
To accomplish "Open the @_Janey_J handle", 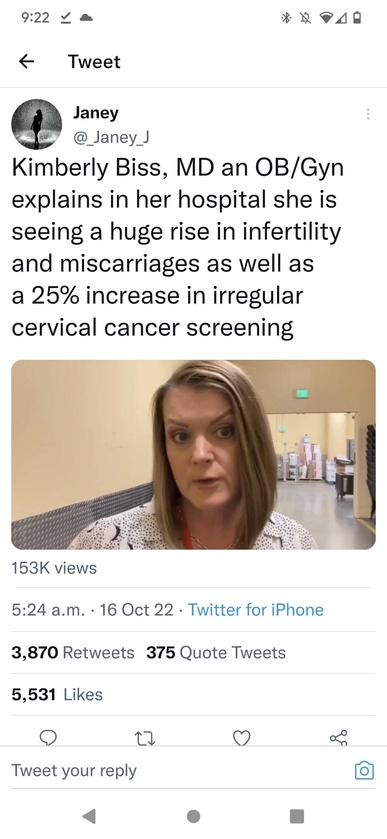I will coord(110,138).
